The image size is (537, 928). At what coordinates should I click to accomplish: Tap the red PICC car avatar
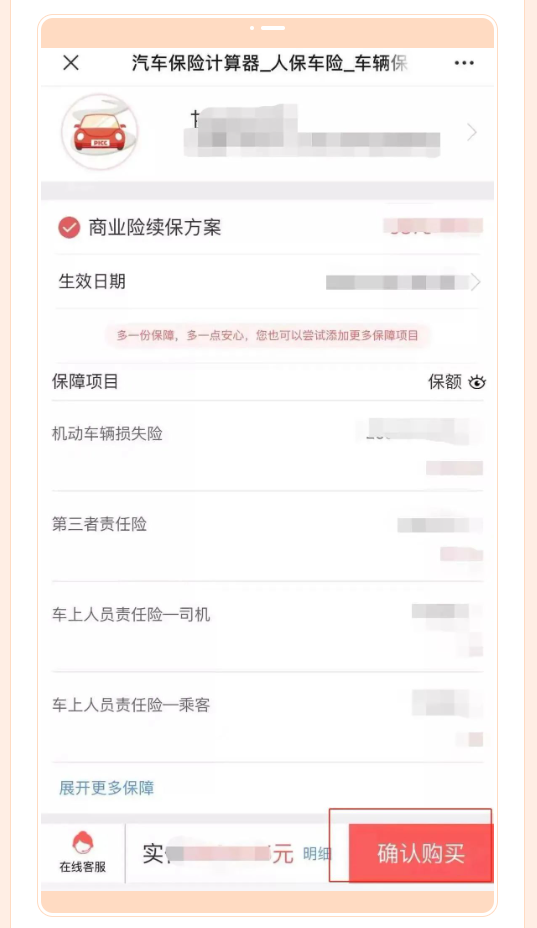pos(99,131)
